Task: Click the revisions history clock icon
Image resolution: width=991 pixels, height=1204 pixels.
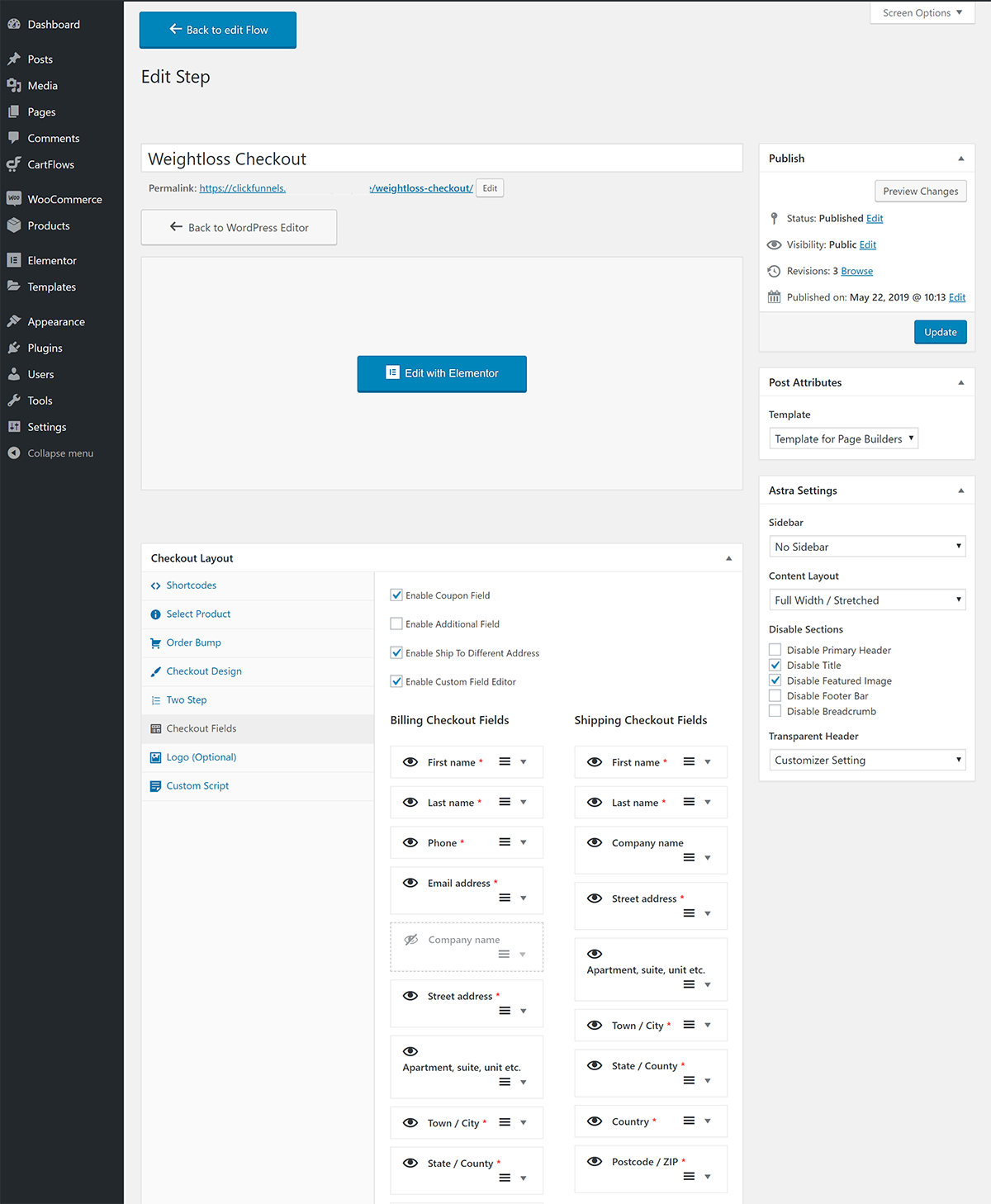Action: (x=774, y=271)
